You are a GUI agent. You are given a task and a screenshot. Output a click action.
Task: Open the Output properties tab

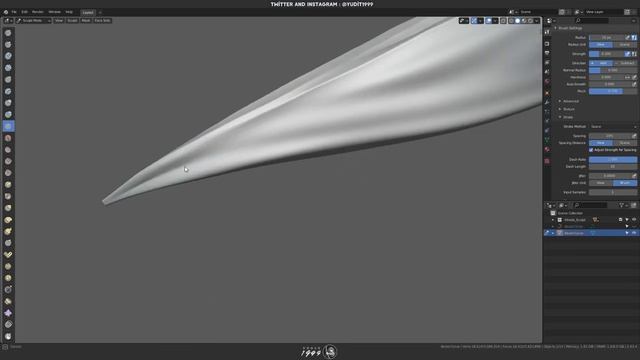click(547, 53)
